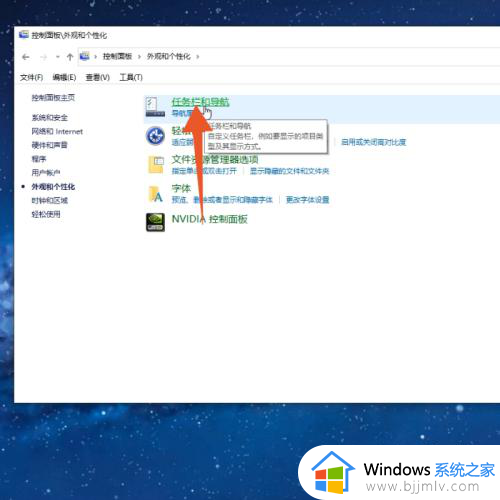Image resolution: width=500 pixels, height=500 pixels.
Task: Click the Back arrow in navigation bar
Action: pos(26,57)
